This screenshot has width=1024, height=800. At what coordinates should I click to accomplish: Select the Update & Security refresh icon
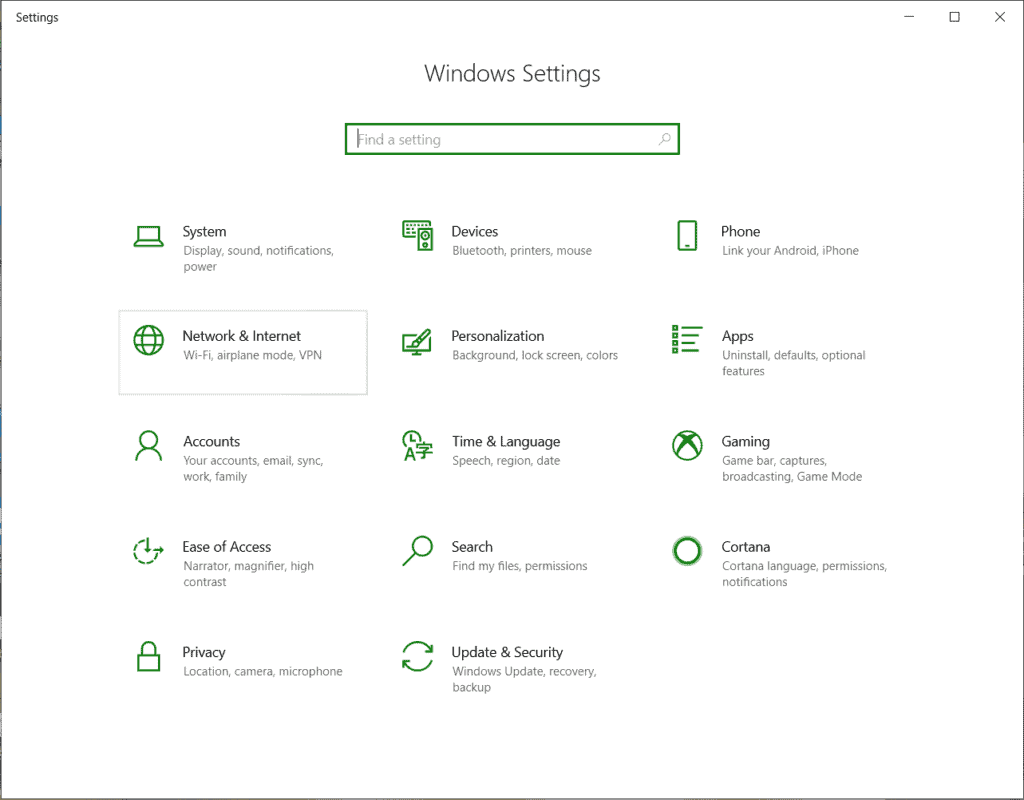click(417, 656)
